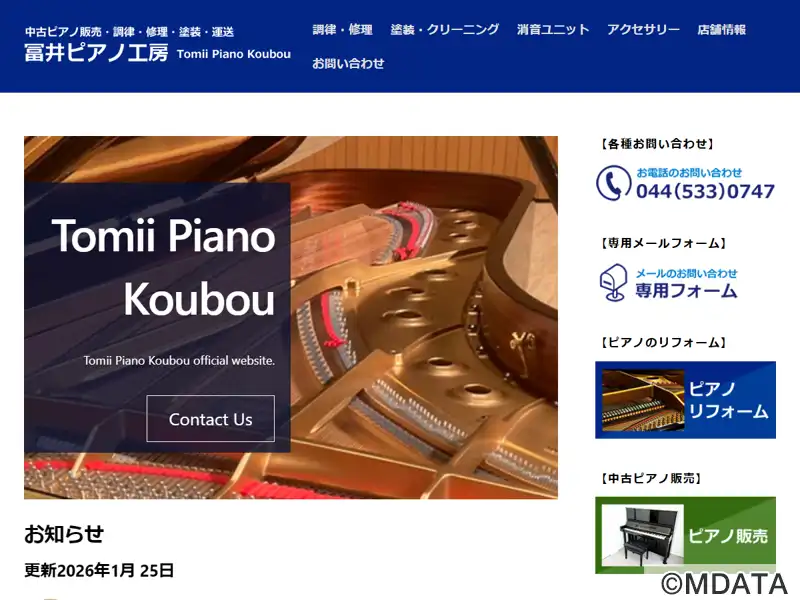The image size is (800, 600).
Task: Open the 調律・修理 menu item
Action: pyautogui.click(x=342, y=30)
